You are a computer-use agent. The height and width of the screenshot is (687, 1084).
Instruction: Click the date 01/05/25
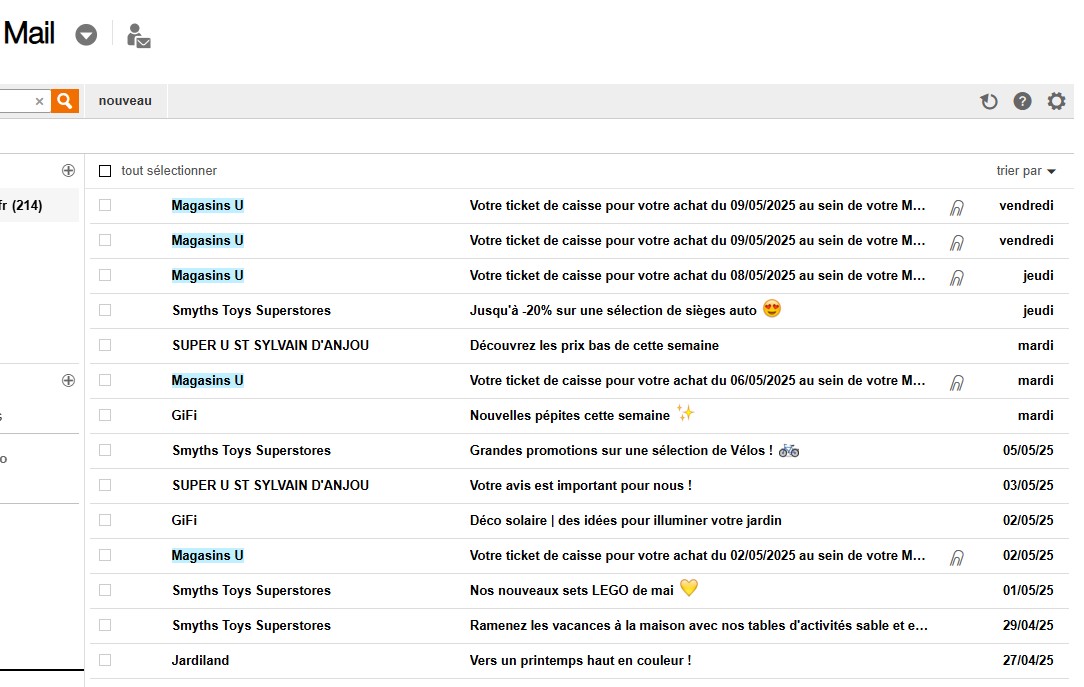pyautogui.click(x=1028, y=590)
